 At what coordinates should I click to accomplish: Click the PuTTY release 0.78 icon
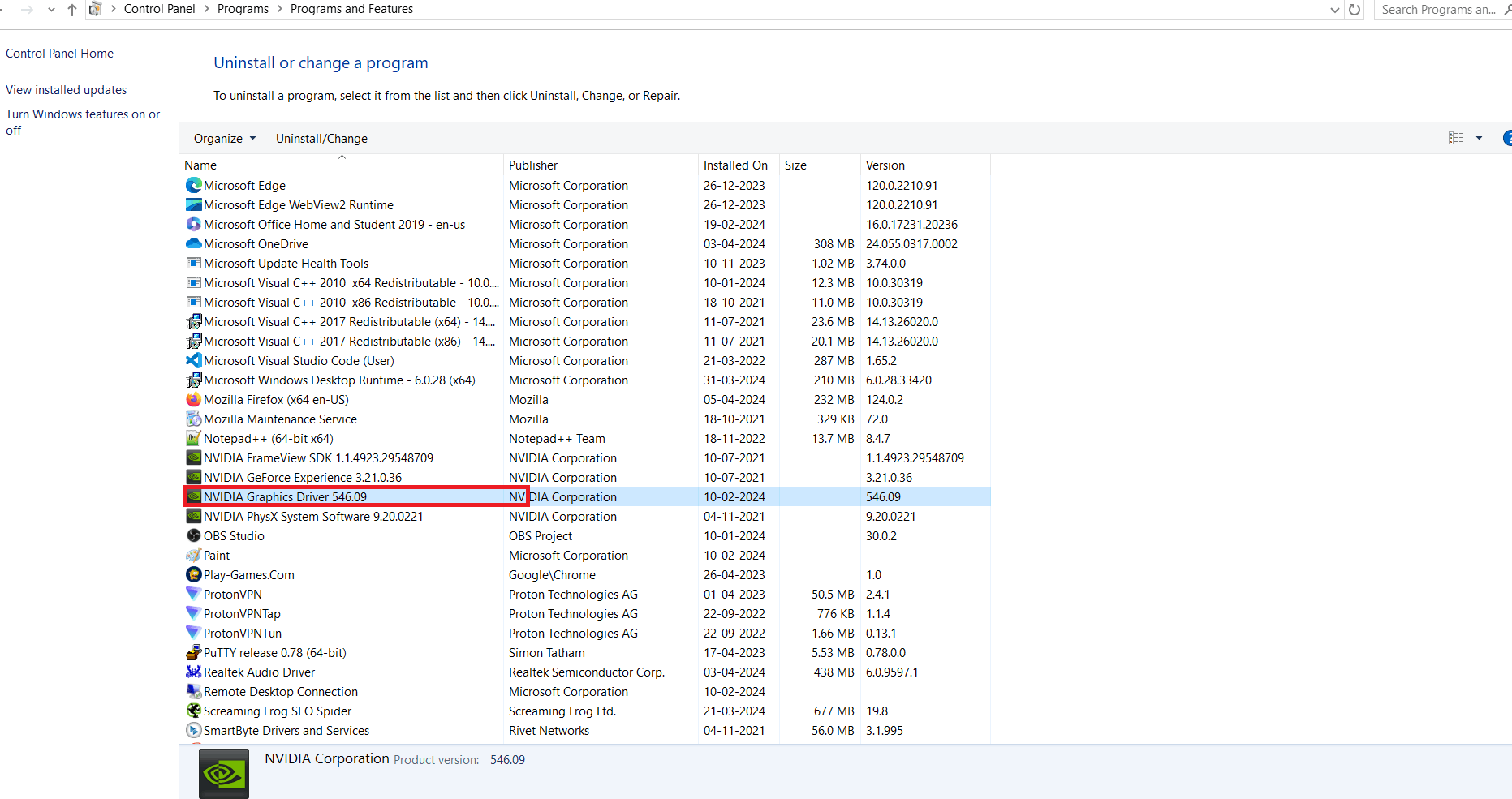(x=193, y=653)
